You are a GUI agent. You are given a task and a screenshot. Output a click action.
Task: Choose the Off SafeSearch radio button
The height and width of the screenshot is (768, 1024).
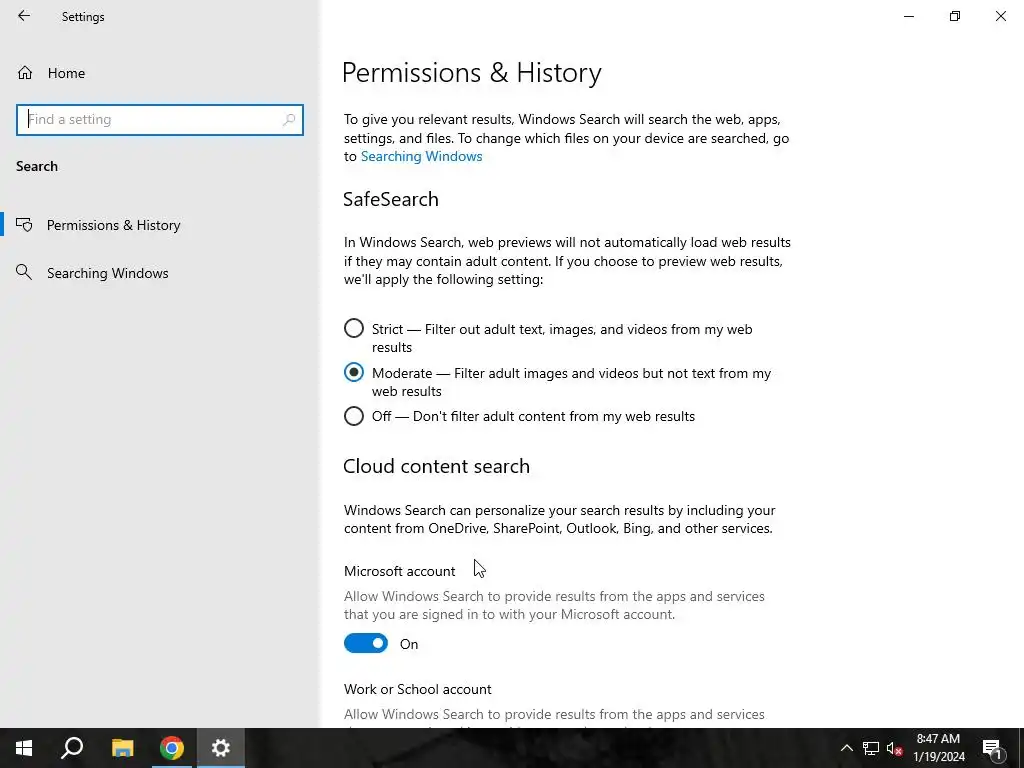pos(354,416)
